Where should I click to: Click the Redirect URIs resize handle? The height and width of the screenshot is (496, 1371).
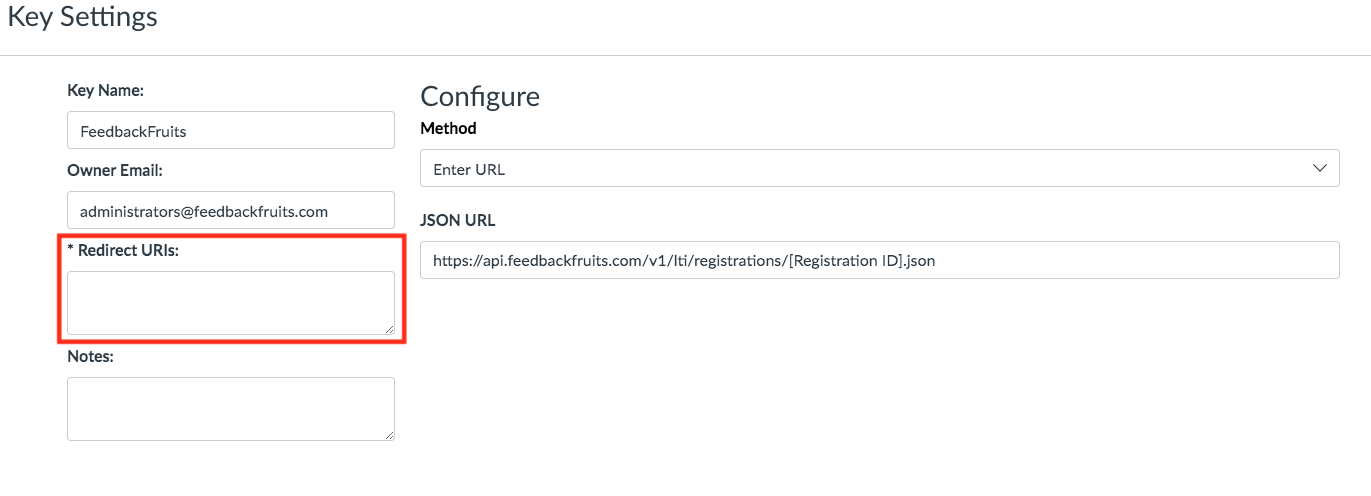tap(389, 329)
